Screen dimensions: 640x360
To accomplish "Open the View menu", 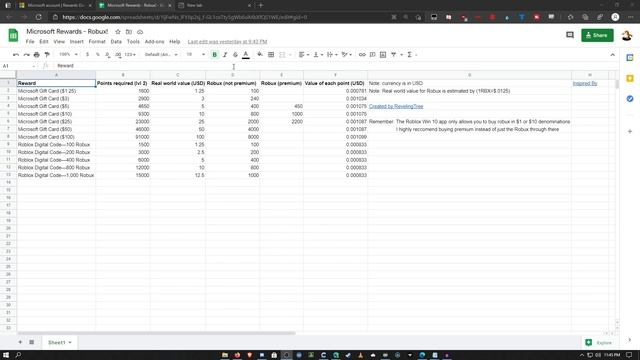I will (59, 42).
